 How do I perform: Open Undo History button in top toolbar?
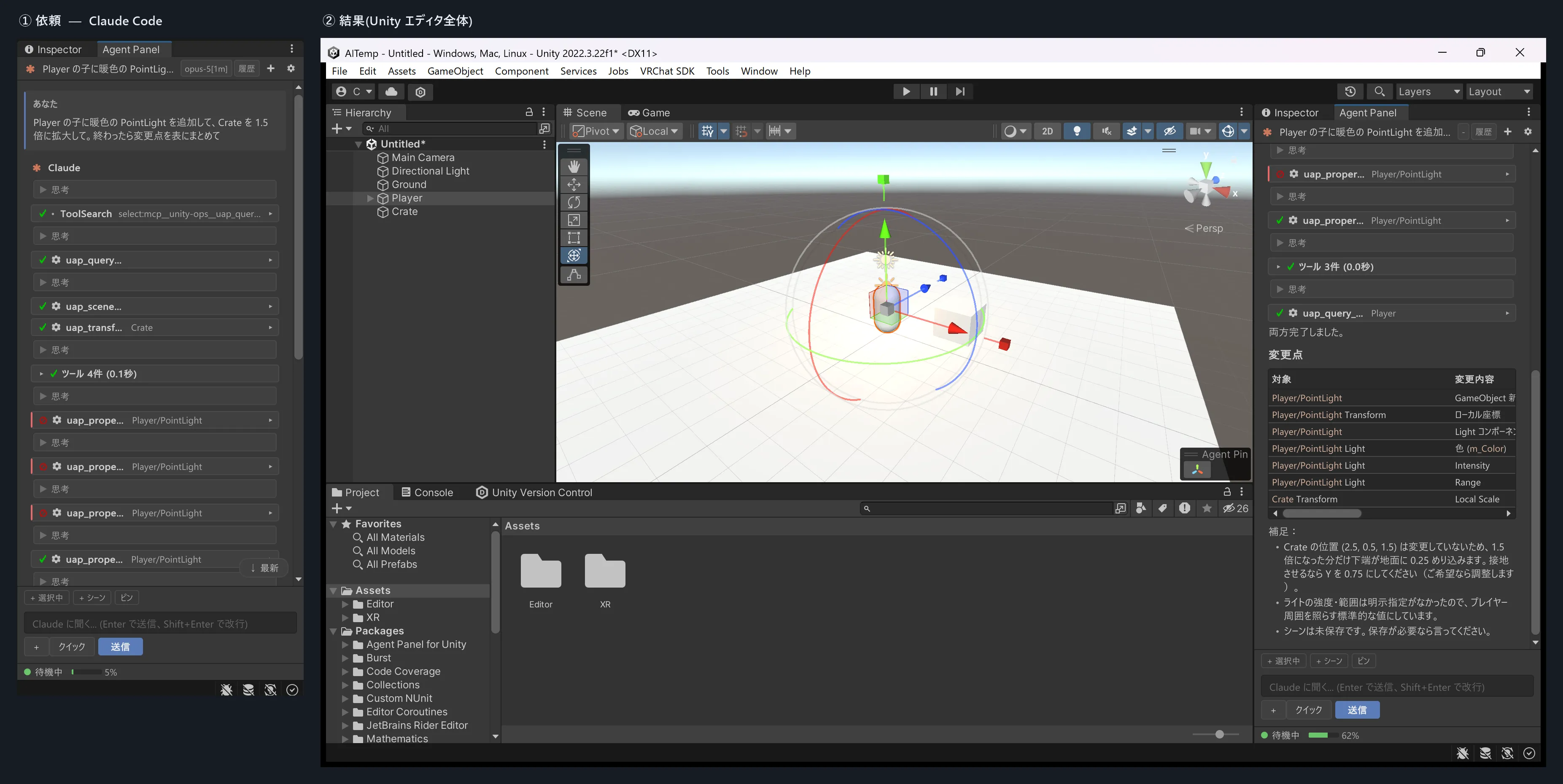pyautogui.click(x=1350, y=91)
